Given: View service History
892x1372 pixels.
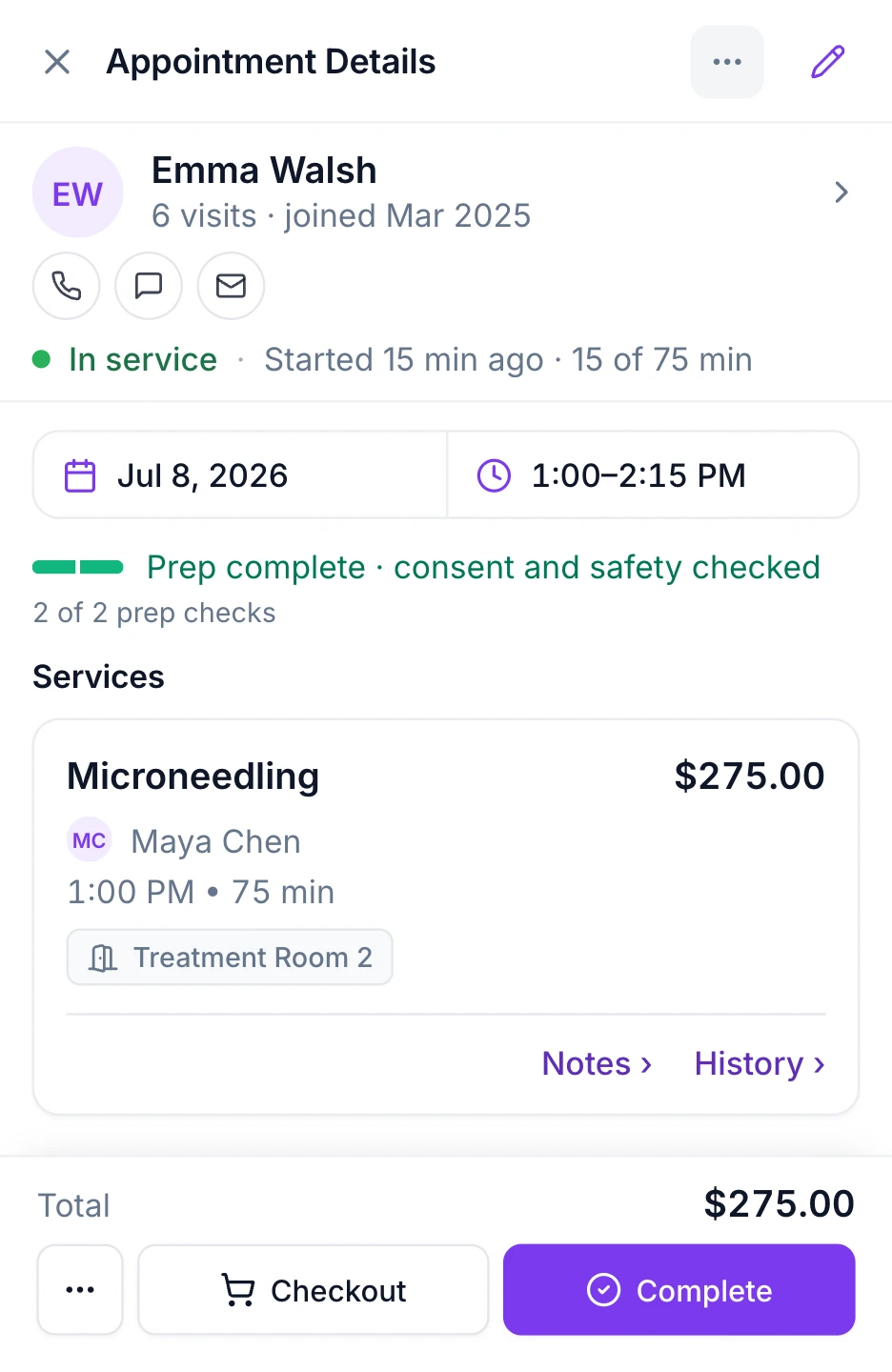Looking at the screenshot, I should (760, 1063).
